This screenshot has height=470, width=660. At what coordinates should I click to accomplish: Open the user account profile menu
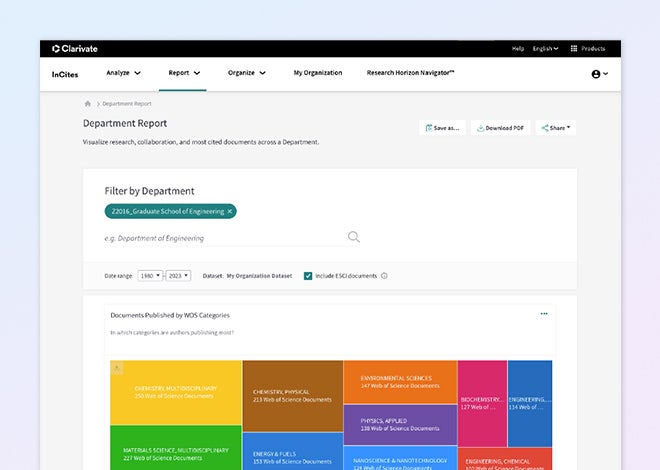point(599,74)
